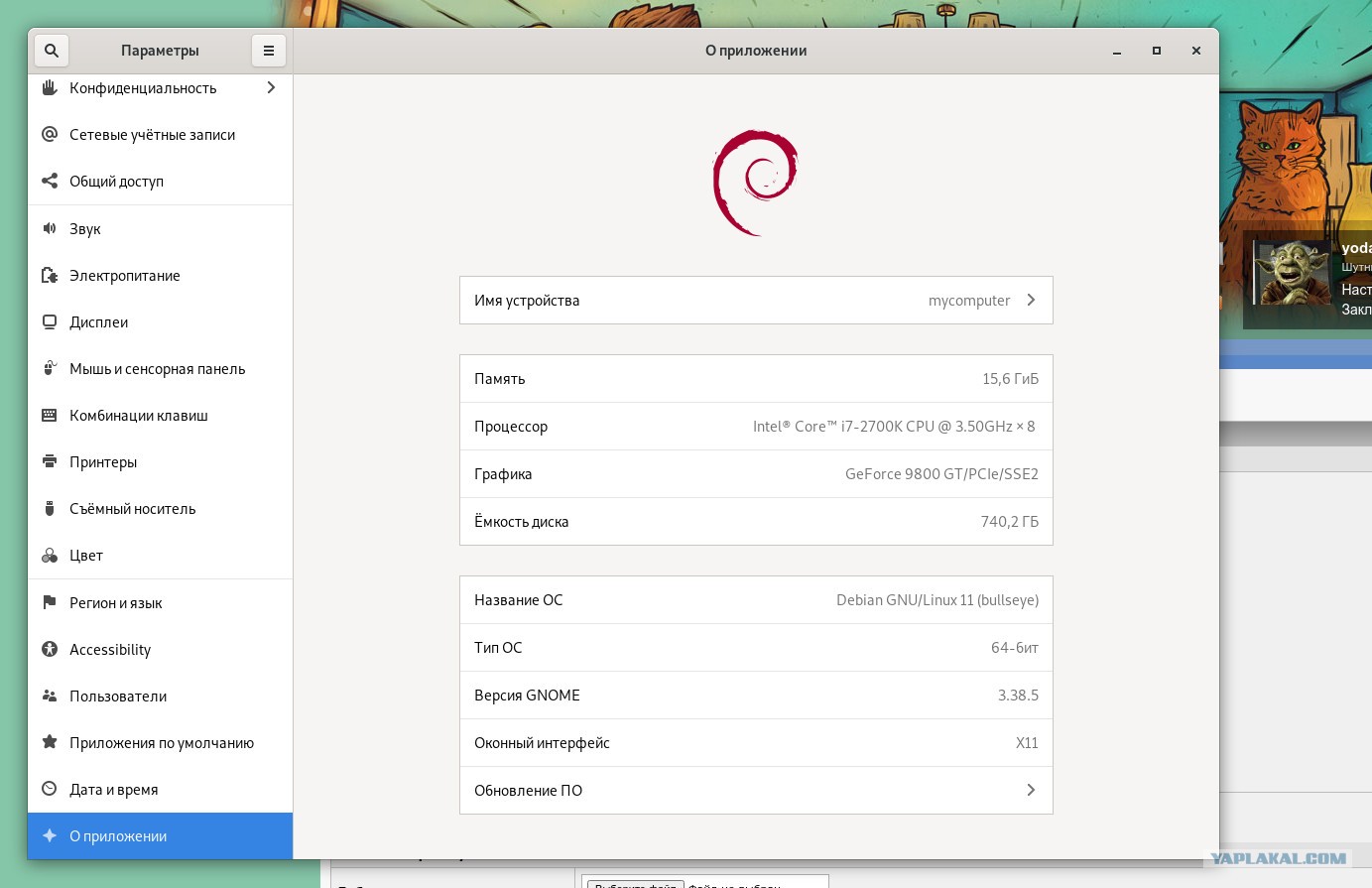Click the Intel Core i7-2700K processor value
This screenshot has width=1372, height=888.
tap(894, 427)
